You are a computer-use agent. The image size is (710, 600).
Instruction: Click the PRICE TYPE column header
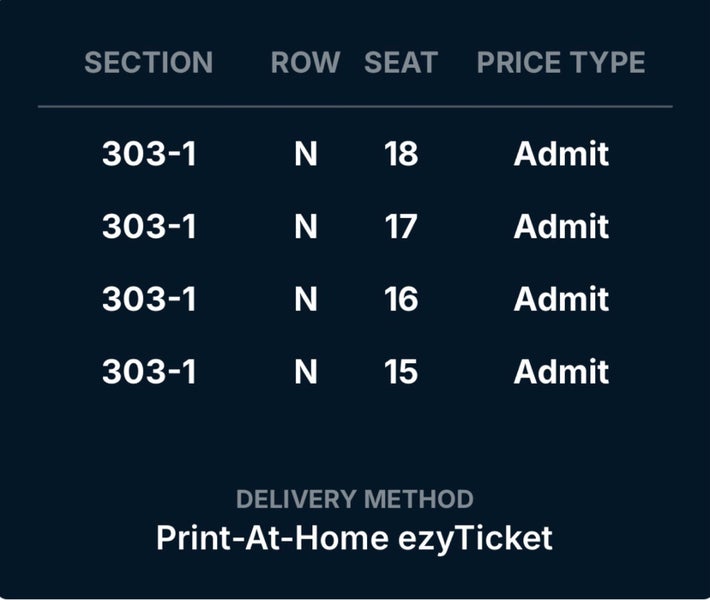click(x=560, y=62)
